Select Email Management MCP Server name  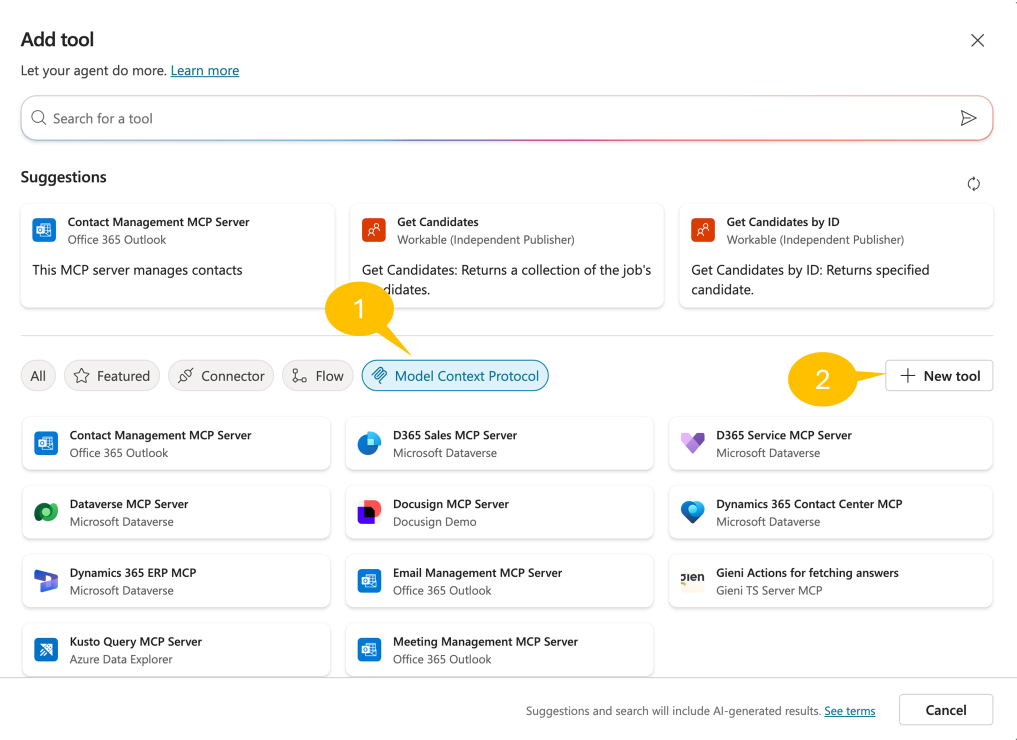[x=477, y=573]
